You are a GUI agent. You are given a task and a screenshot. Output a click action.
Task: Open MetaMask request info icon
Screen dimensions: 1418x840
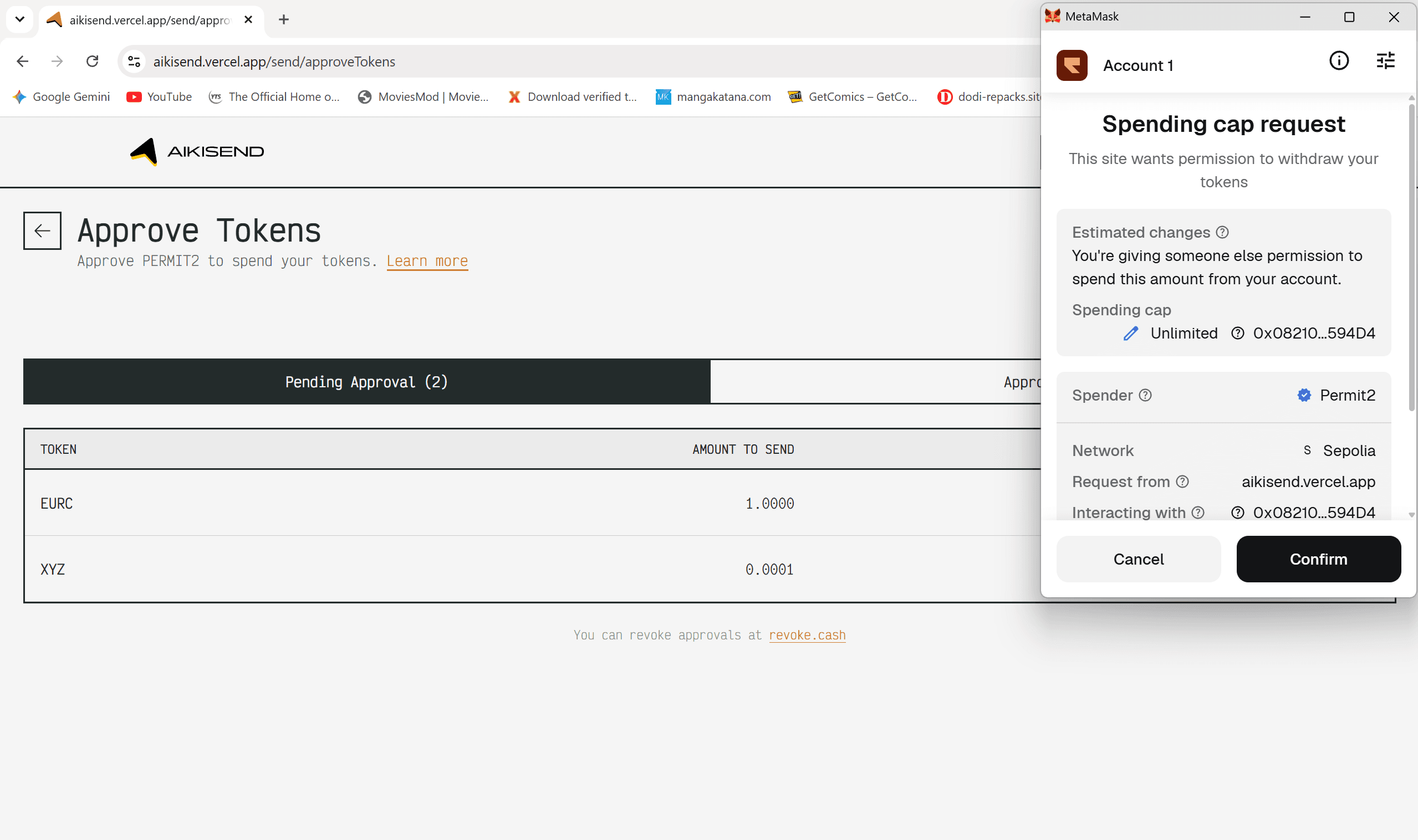coord(1339,60)
